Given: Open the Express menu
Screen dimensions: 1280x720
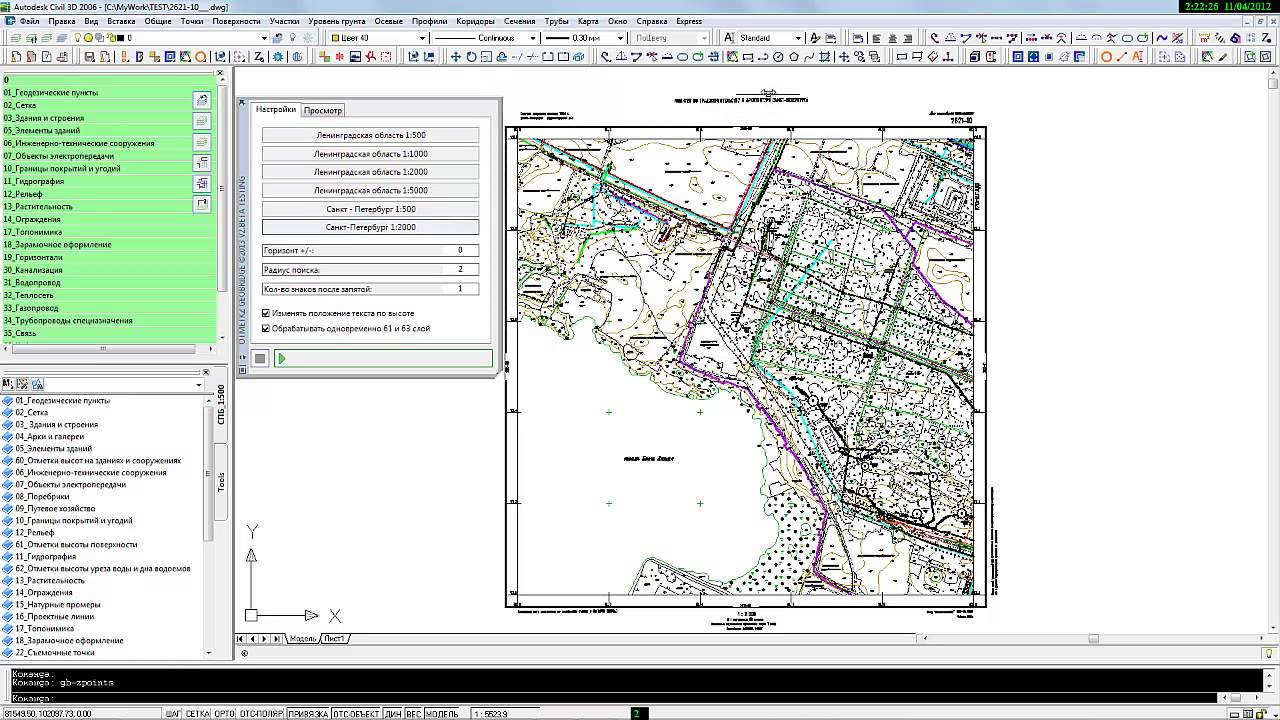Looking at the screenshot, I should point(689,21).
